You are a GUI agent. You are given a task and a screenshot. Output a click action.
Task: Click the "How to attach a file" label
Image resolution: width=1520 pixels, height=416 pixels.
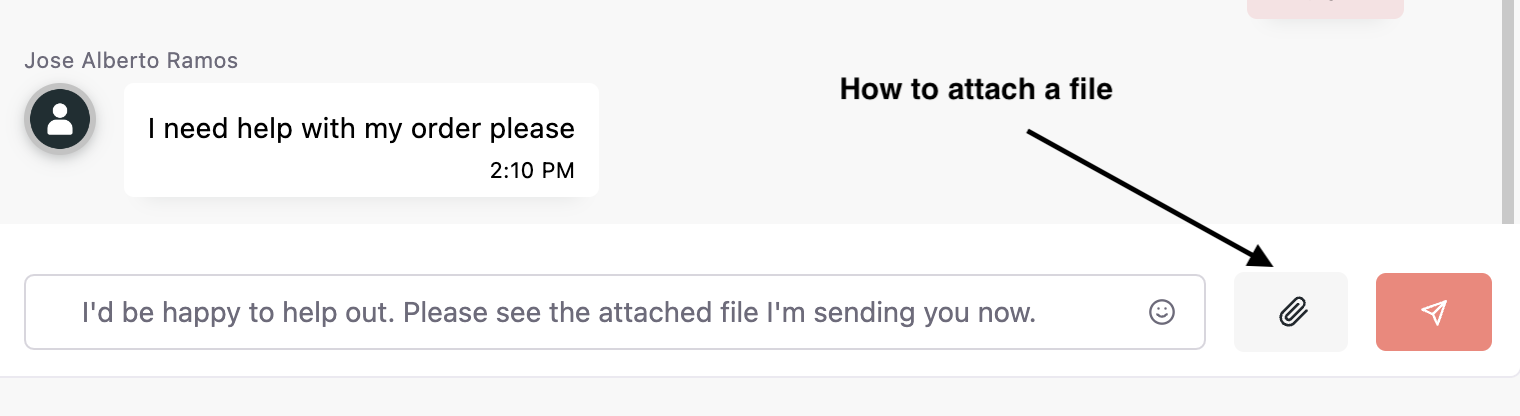[x=976, y=89]
